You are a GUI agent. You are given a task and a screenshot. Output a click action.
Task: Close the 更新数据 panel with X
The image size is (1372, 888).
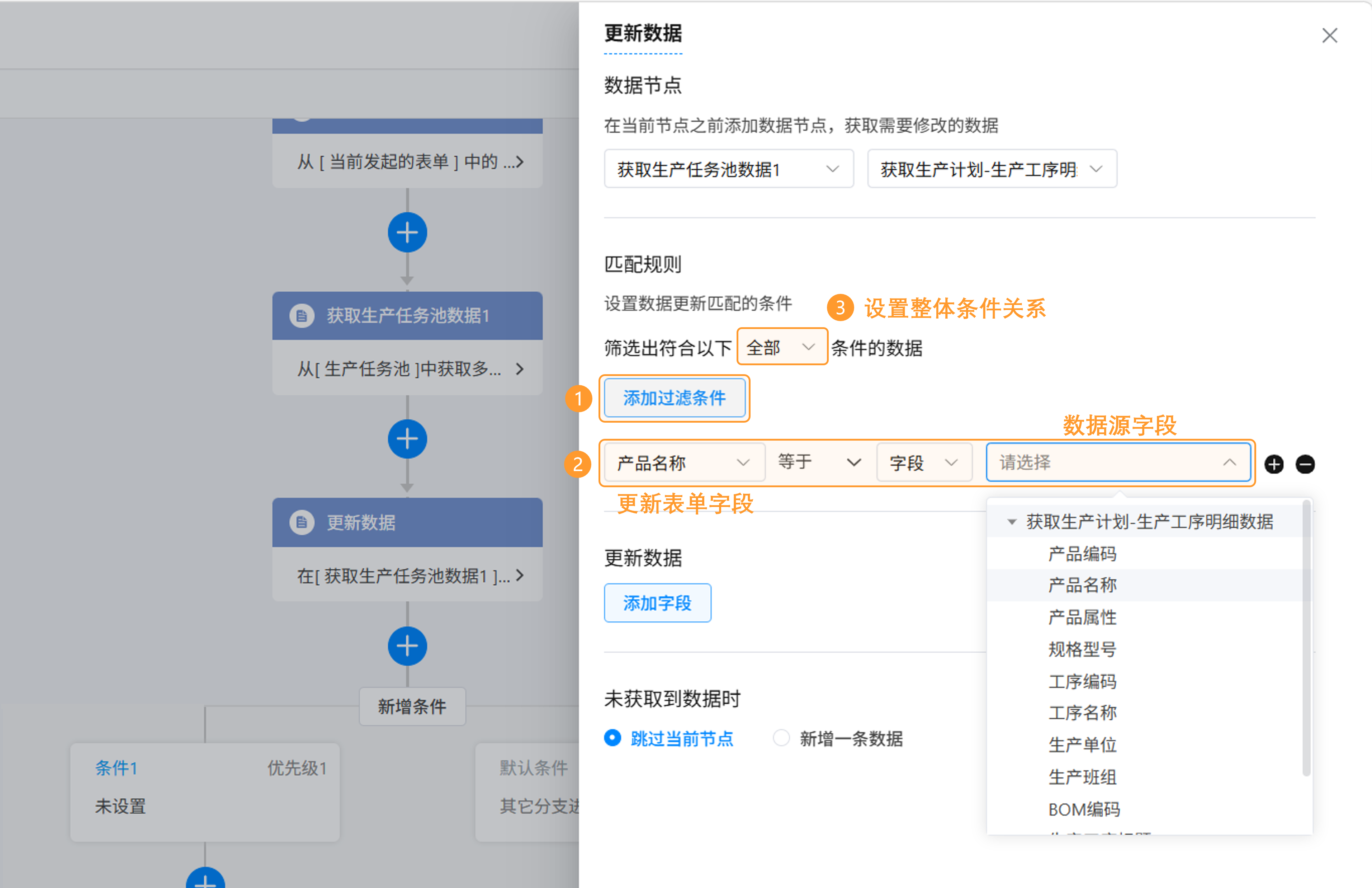click(1329, 35)
